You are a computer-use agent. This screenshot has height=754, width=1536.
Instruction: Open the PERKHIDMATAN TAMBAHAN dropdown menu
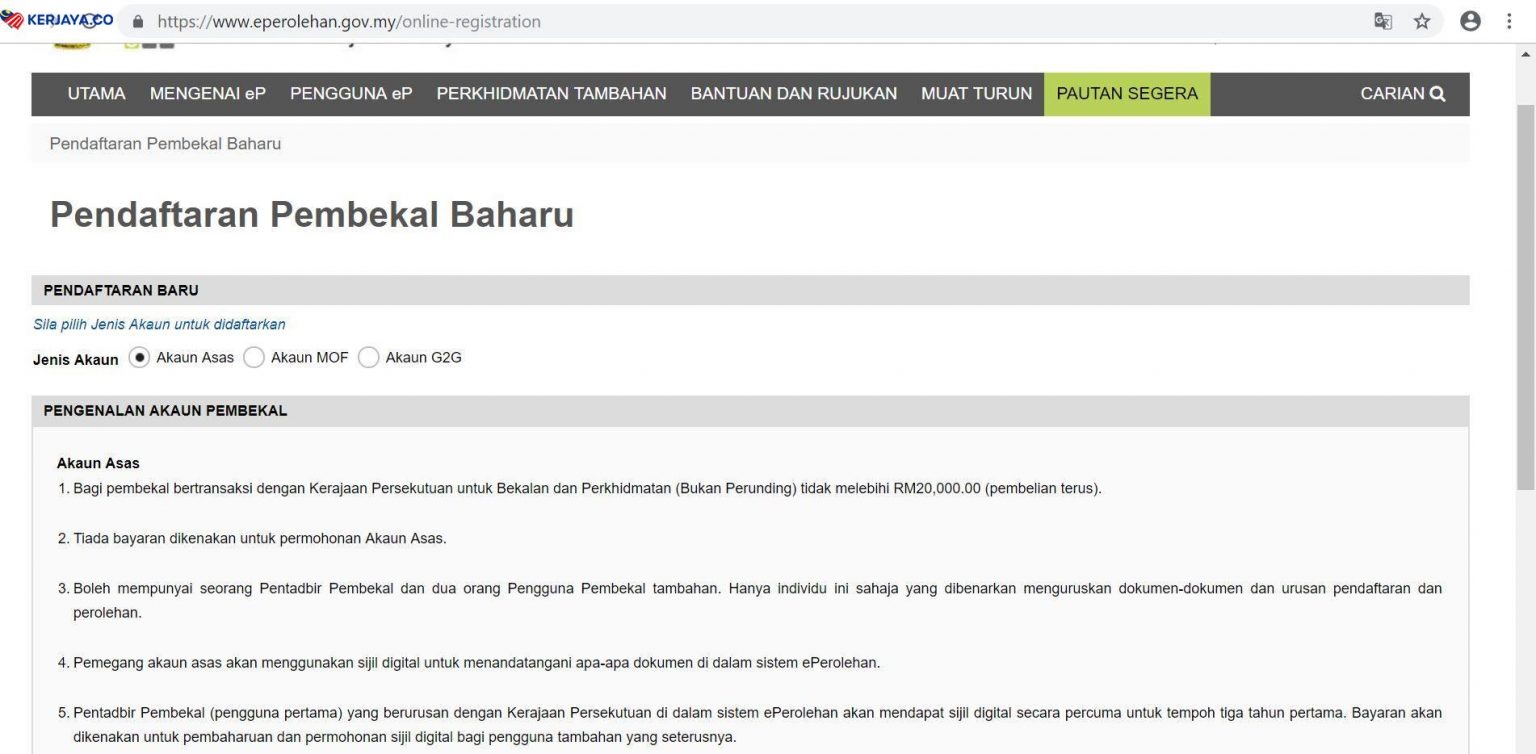click(550, 93)
